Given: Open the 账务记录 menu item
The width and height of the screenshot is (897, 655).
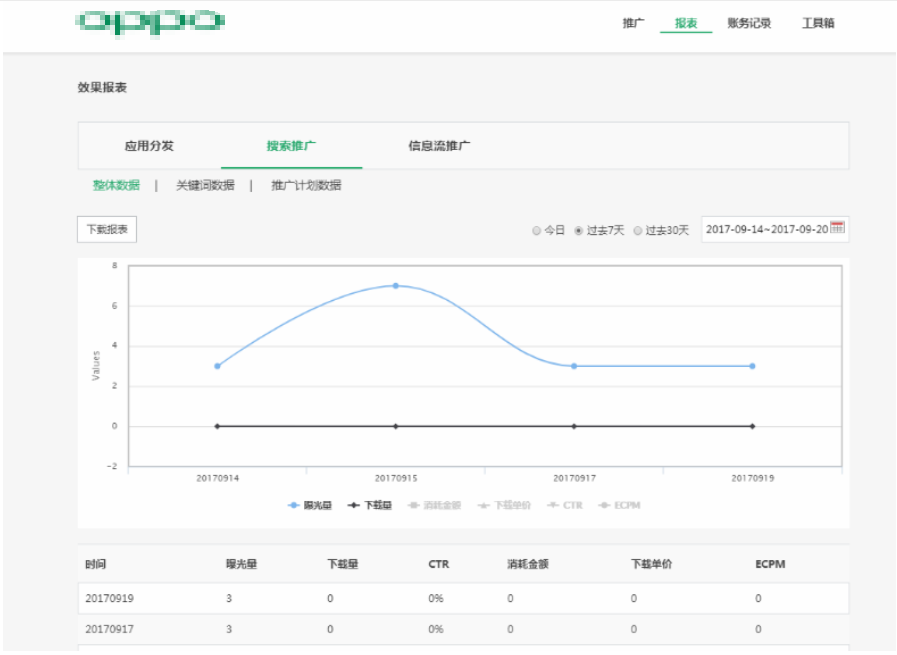Looking at the screenshot, I should [749, 22].
